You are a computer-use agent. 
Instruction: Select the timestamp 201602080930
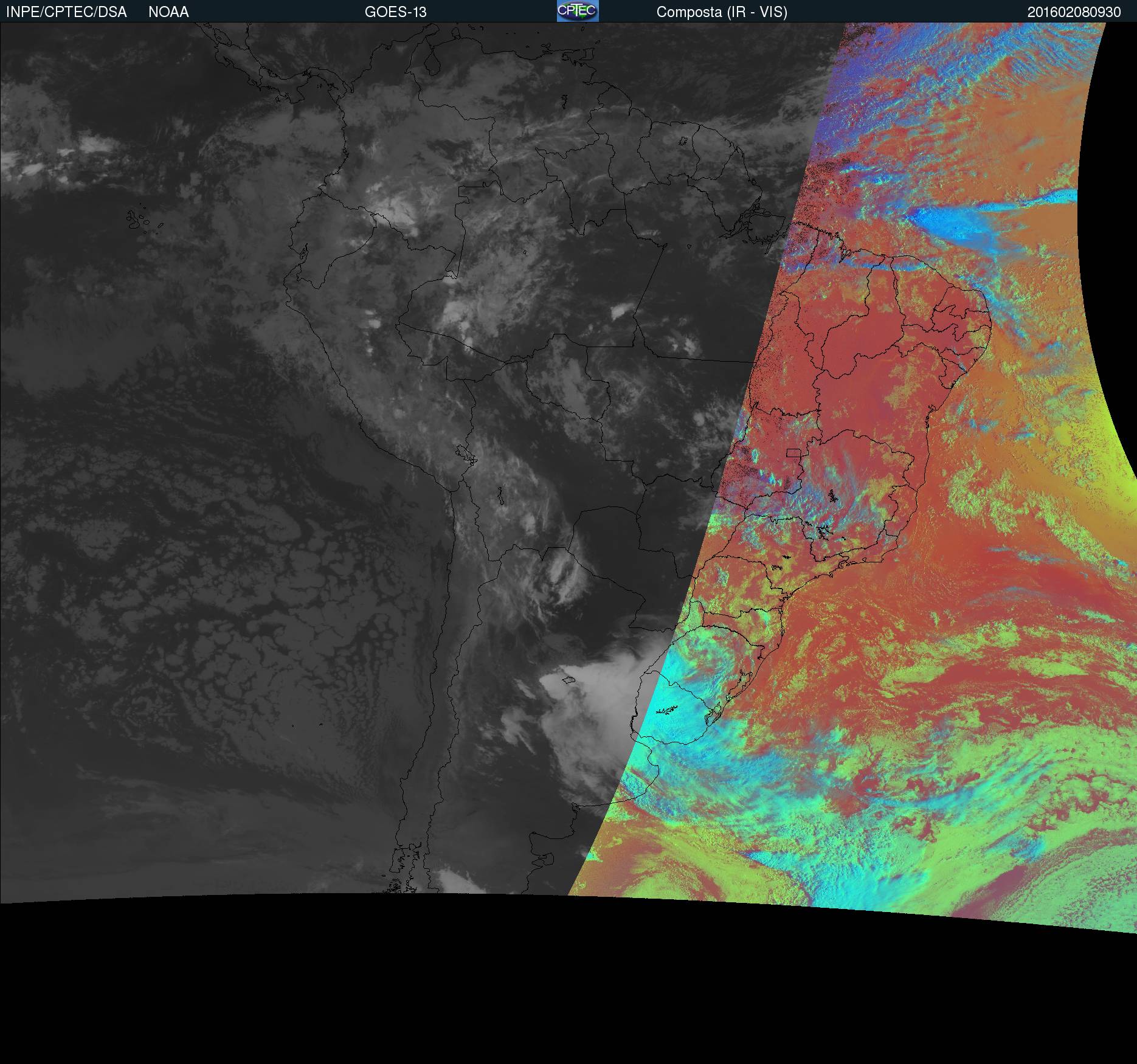1074,12
